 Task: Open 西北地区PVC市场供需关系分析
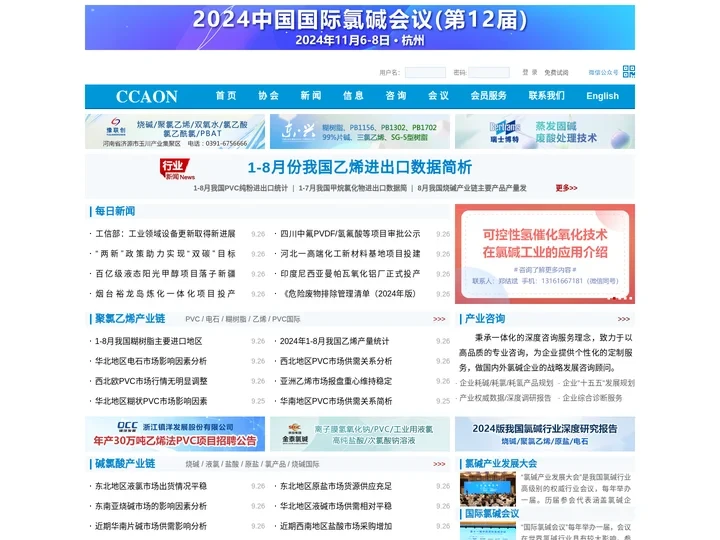(336, 361)
